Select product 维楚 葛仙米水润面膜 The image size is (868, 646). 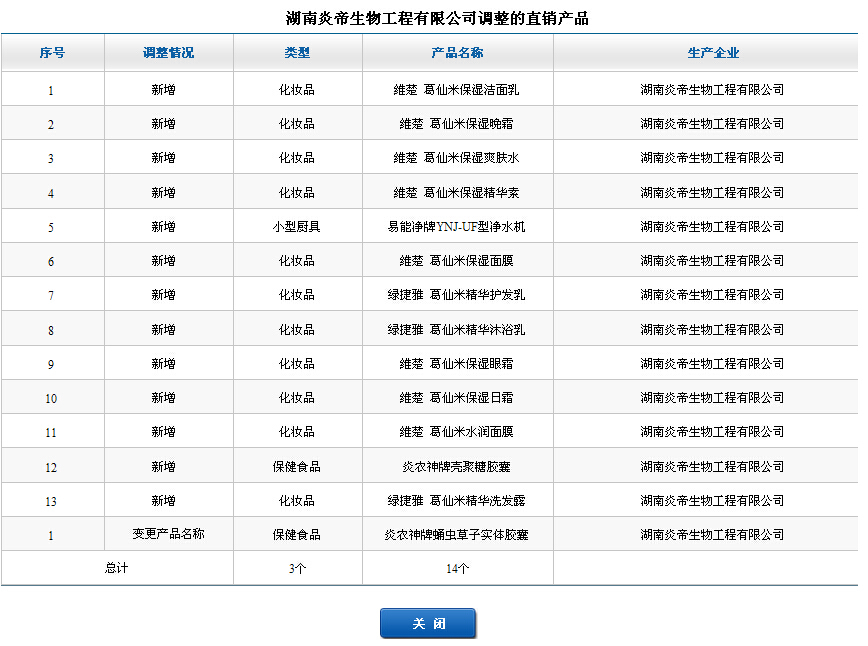click(456, 432)
